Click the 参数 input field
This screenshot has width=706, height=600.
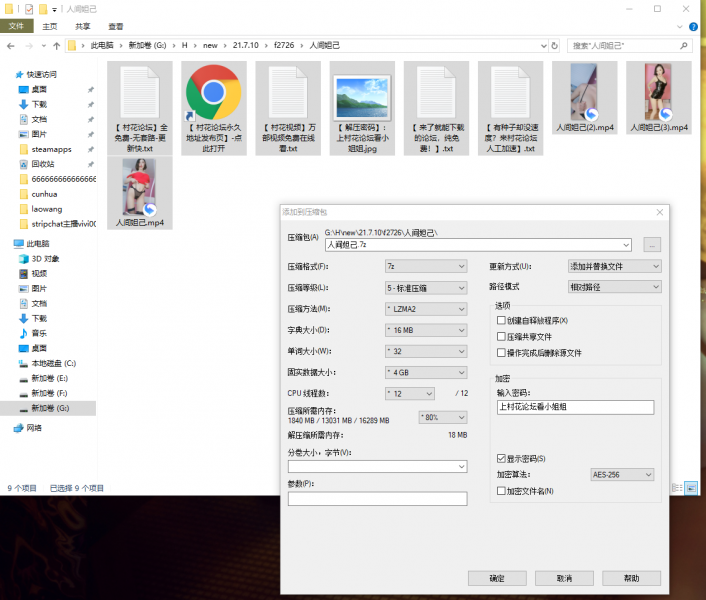tap(377, 499)
